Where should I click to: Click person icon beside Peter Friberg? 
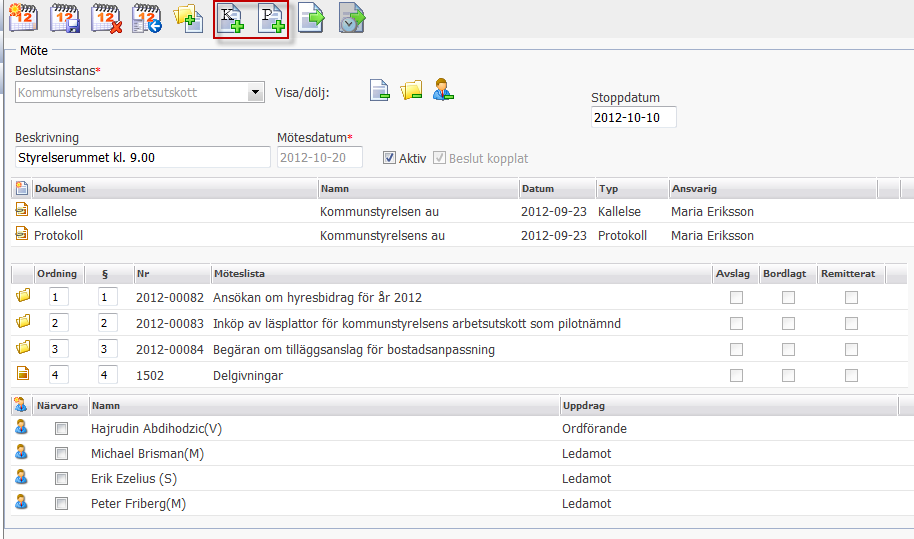tap(21, 502)
